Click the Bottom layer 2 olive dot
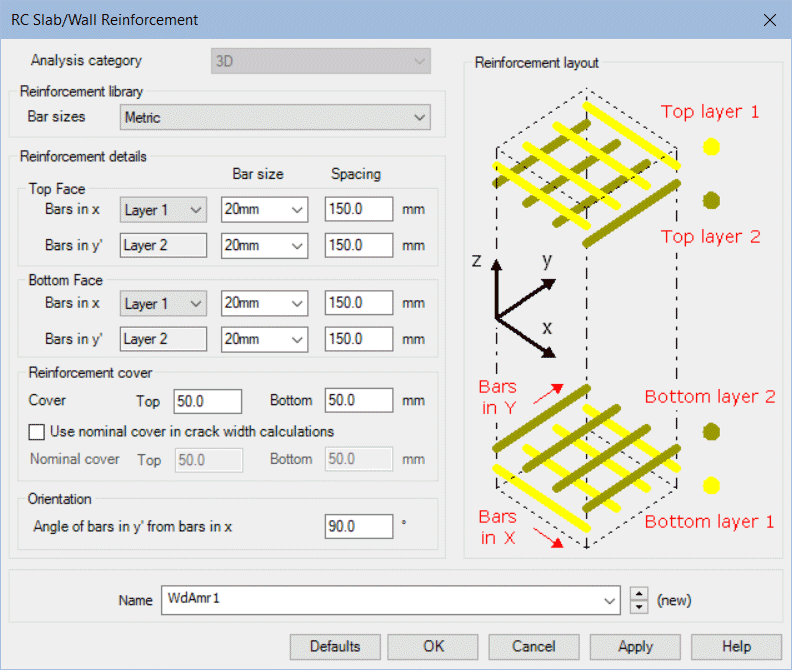Screen dimensions: 792x670 [711, 432]
